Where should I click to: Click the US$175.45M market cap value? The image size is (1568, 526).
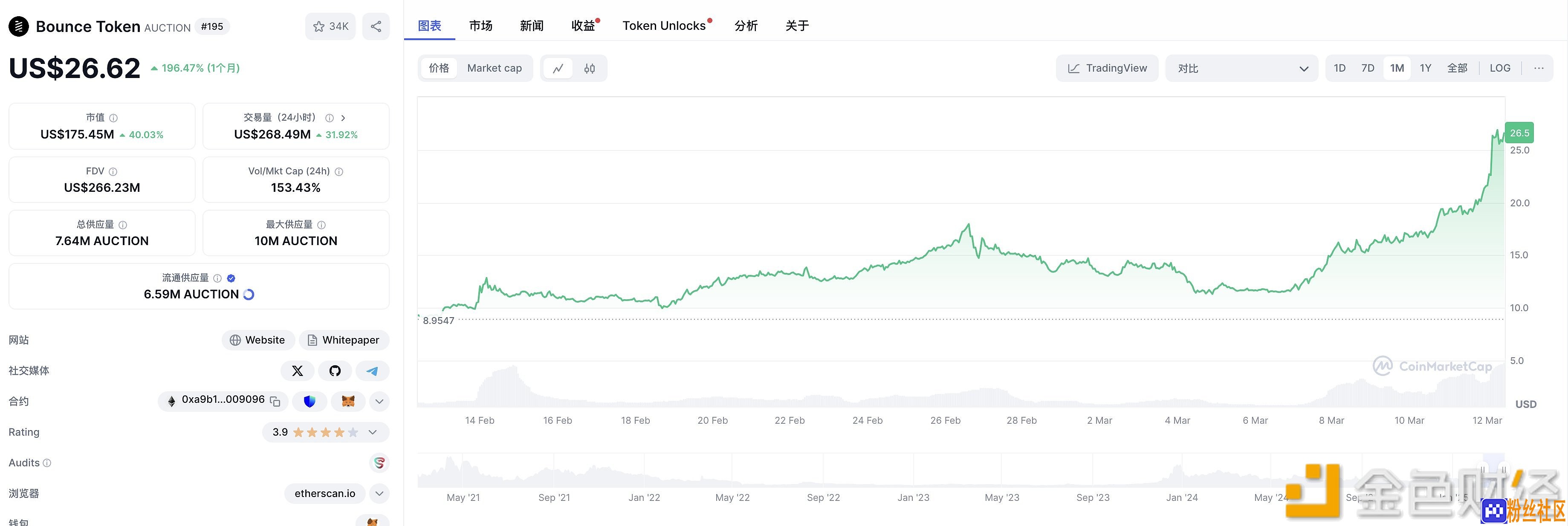pos(77,135)
